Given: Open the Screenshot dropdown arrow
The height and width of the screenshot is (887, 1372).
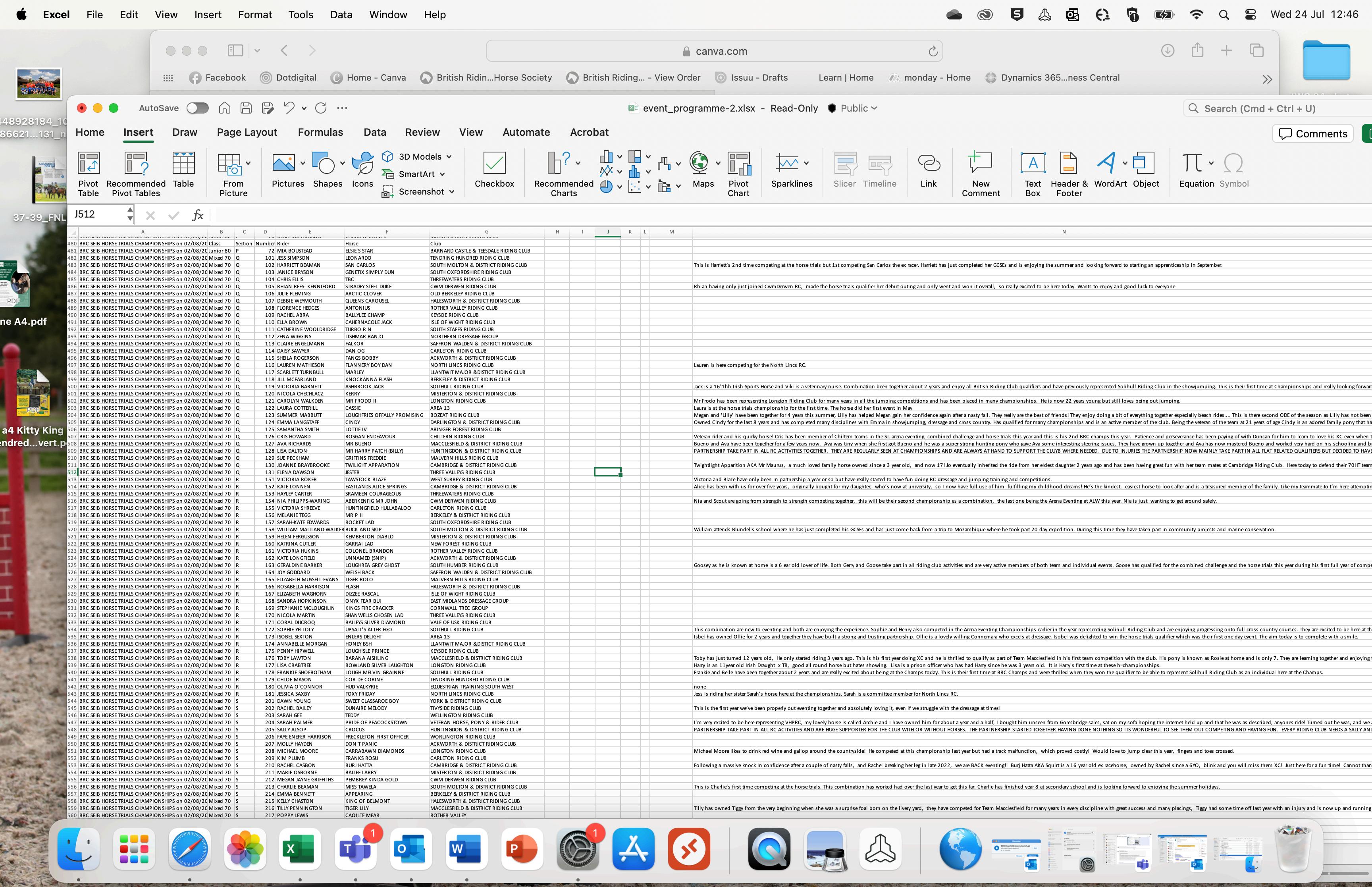Looking at the screenshot, I should tap(451, 192).
